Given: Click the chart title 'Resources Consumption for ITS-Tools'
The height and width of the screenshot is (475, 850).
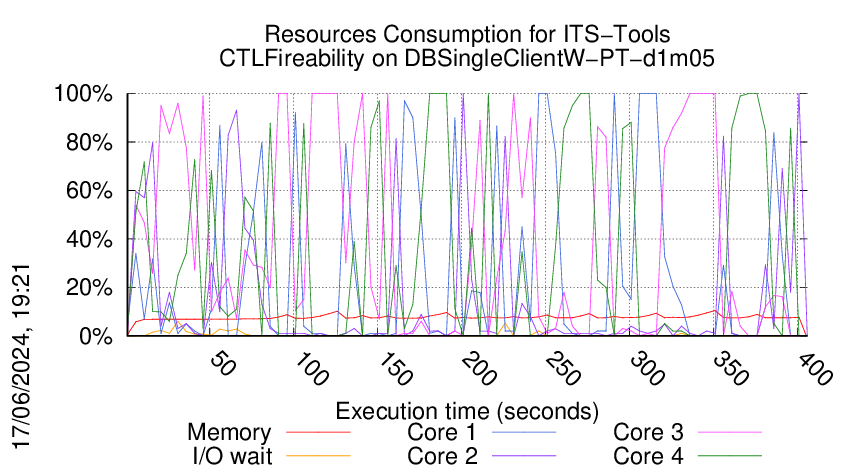Looking at the screenshot, I should [x=467, y=34].
